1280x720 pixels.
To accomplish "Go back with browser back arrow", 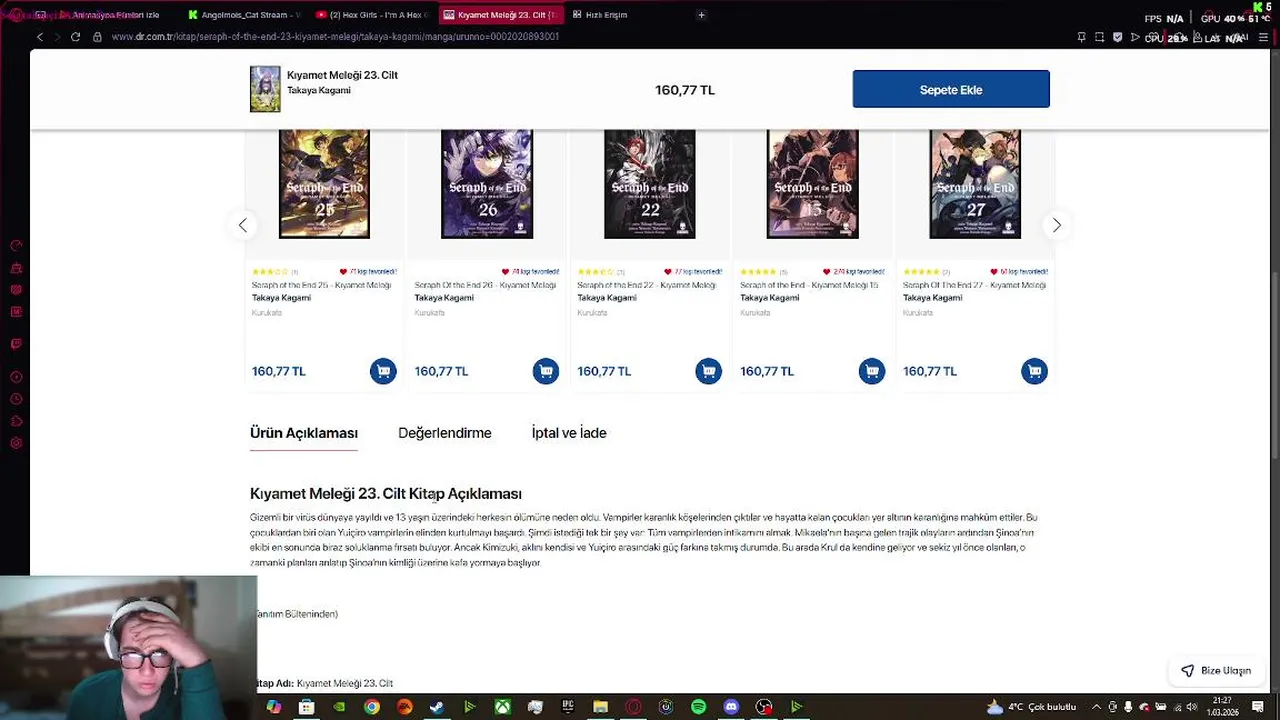I will point(40,37).
